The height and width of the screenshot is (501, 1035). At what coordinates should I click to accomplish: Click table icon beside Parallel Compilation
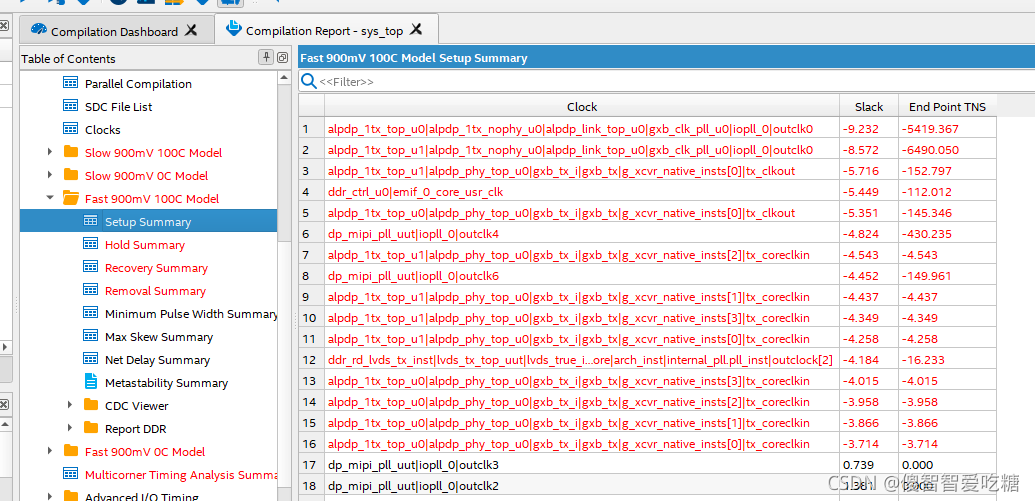71,83
